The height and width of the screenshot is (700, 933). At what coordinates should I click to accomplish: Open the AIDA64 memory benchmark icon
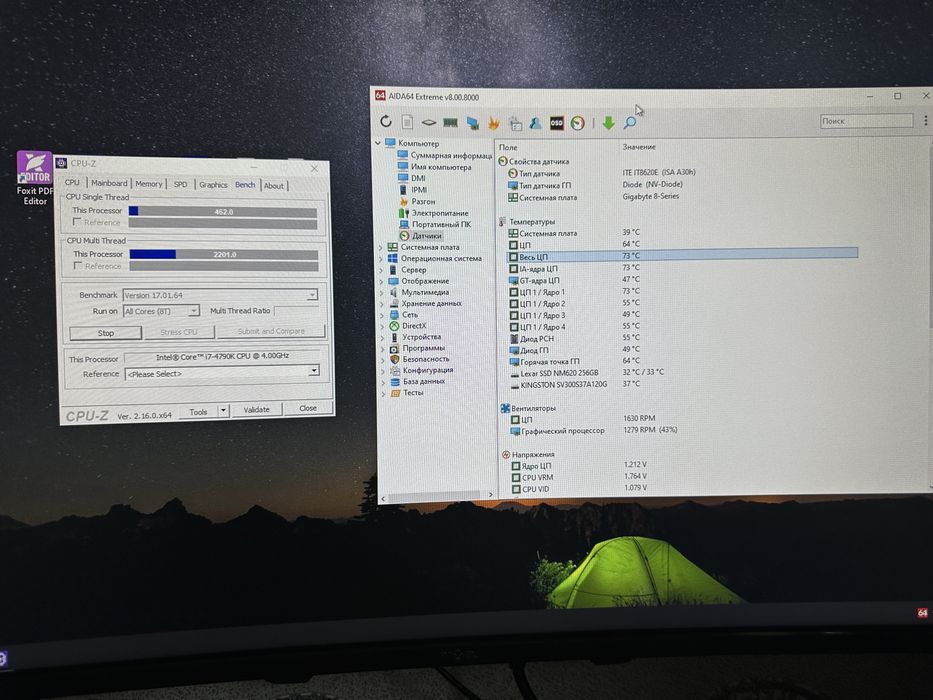[x=450, y=123]
